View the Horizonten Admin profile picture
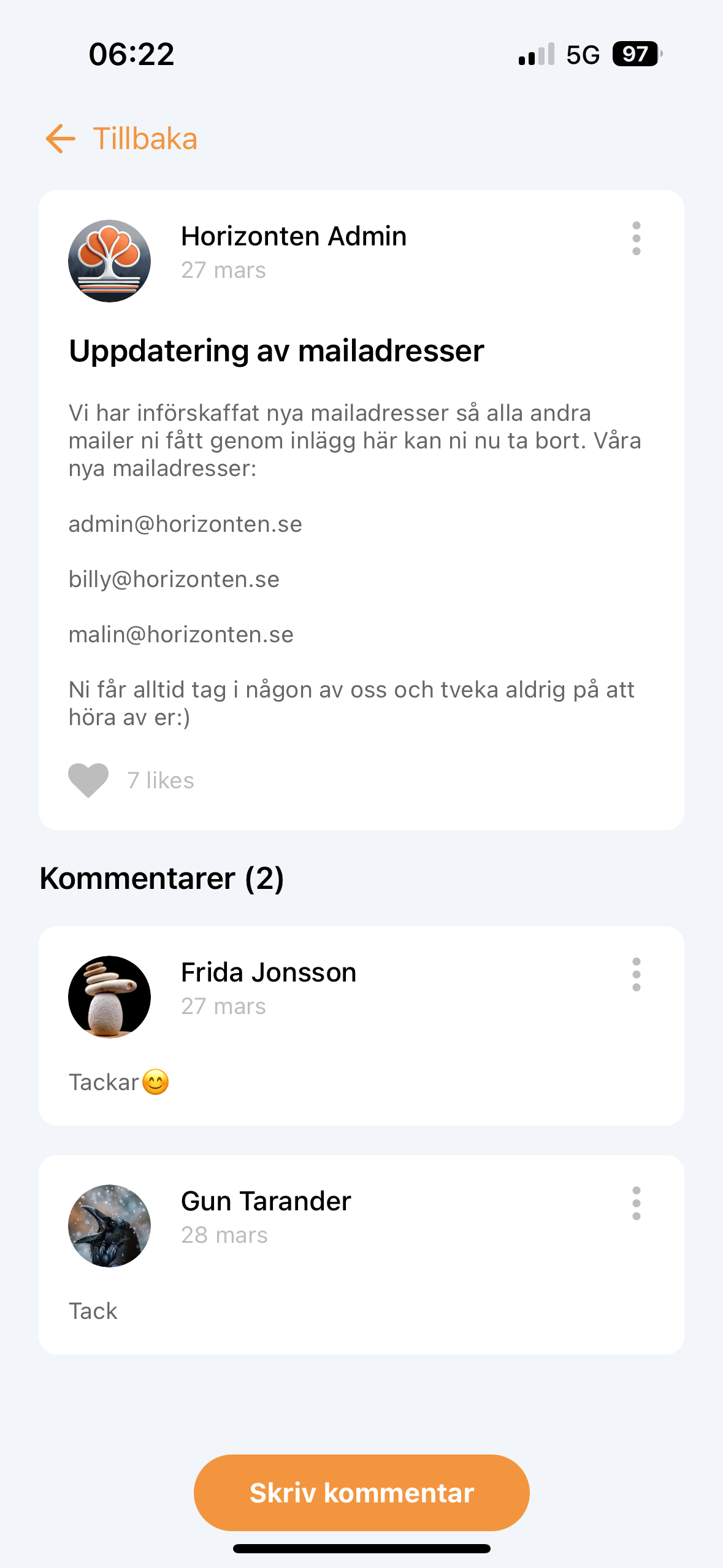The width and height of the screenshot is (723, 1568). coord(109,261)
